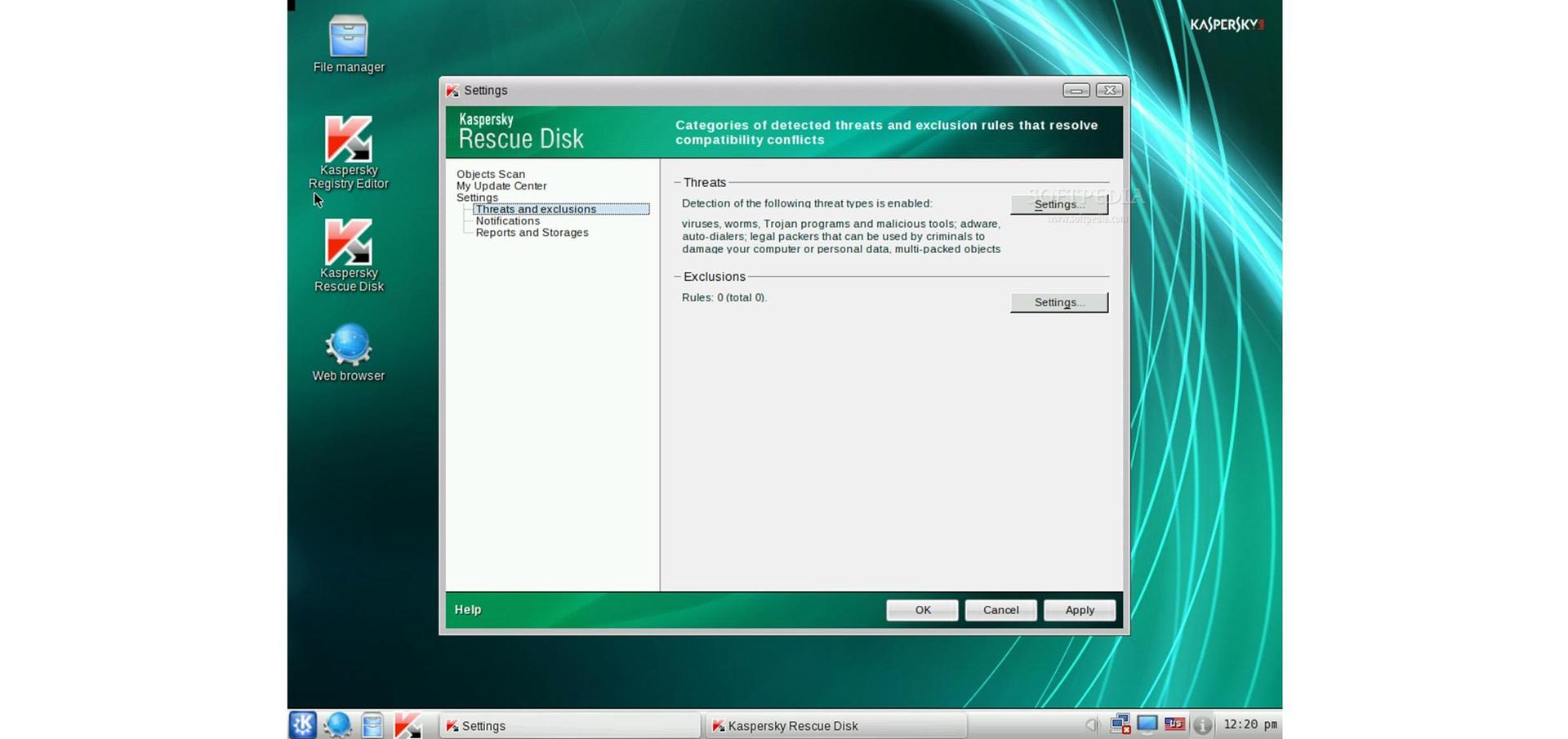Click the US flag keyboard layout icon
The width and height of the screenshot is (1568, 739).
click(x=1175, y=724)
